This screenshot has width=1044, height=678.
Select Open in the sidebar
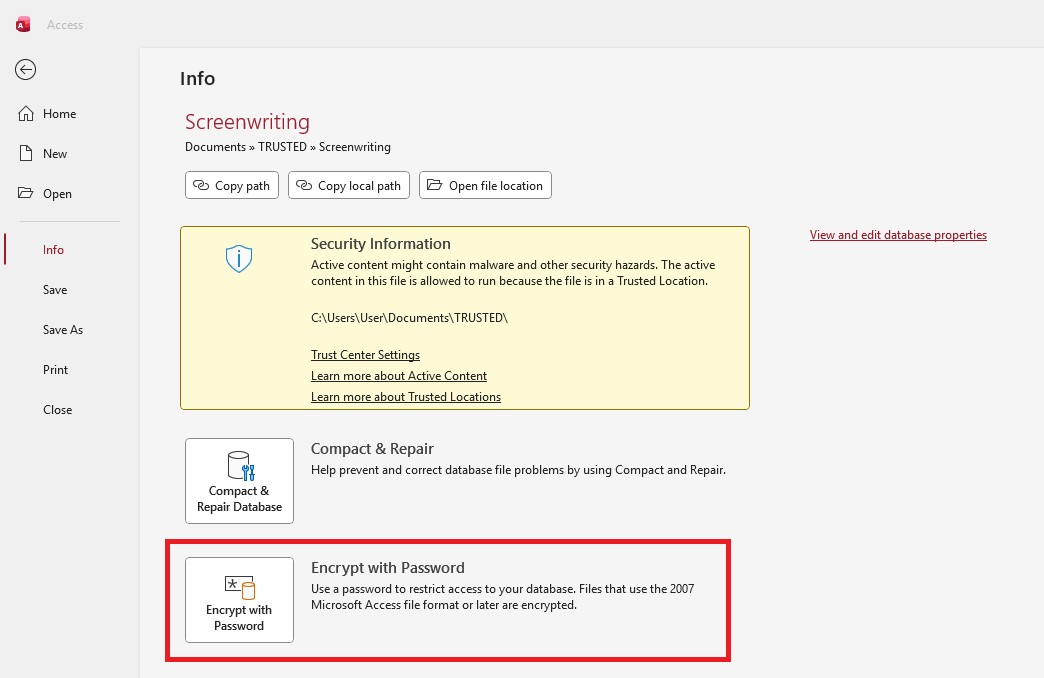tap(57, 194)
